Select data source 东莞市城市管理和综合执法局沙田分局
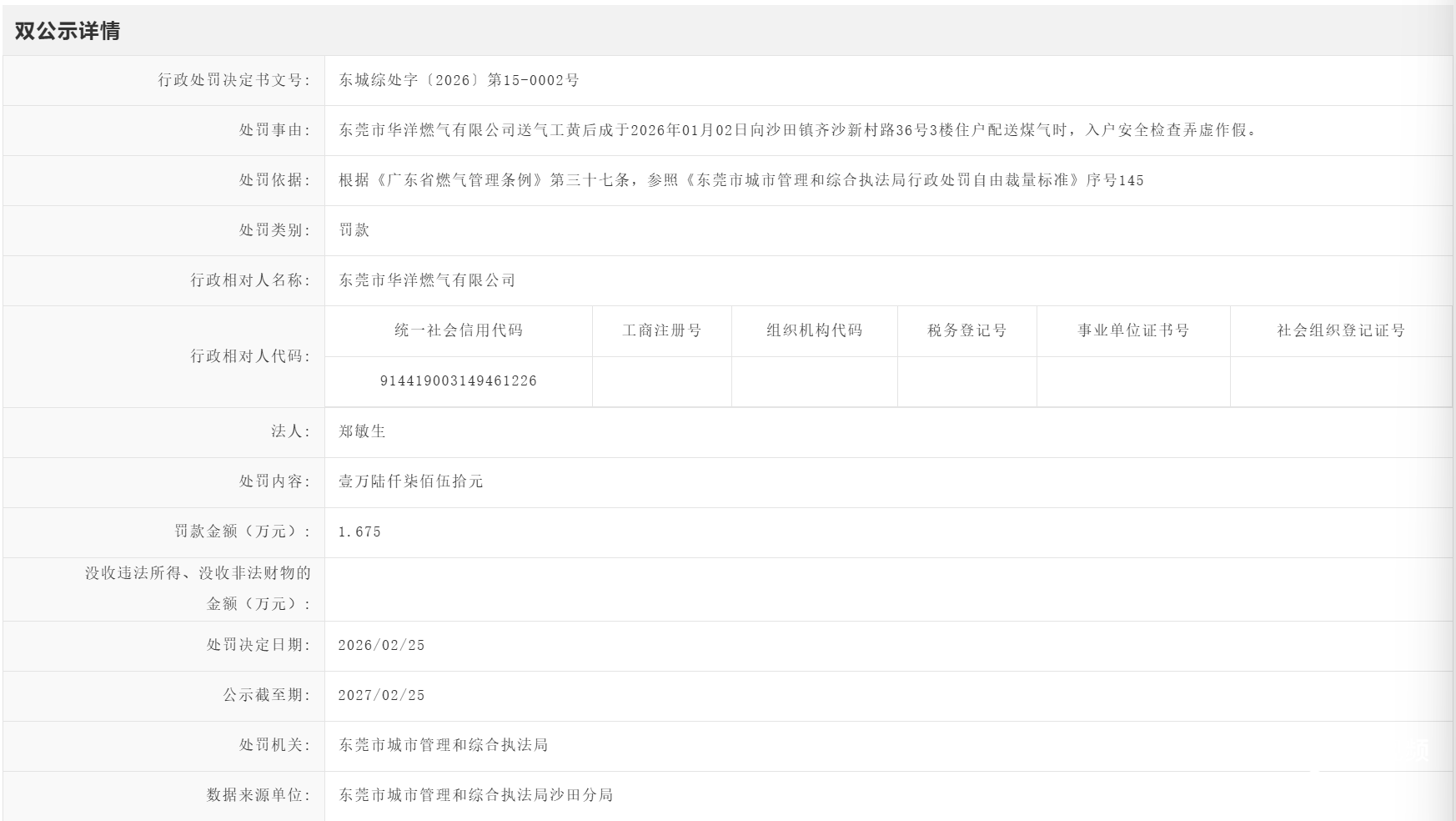This screenshot has width=1456, height=821. (x=476, y=795)
